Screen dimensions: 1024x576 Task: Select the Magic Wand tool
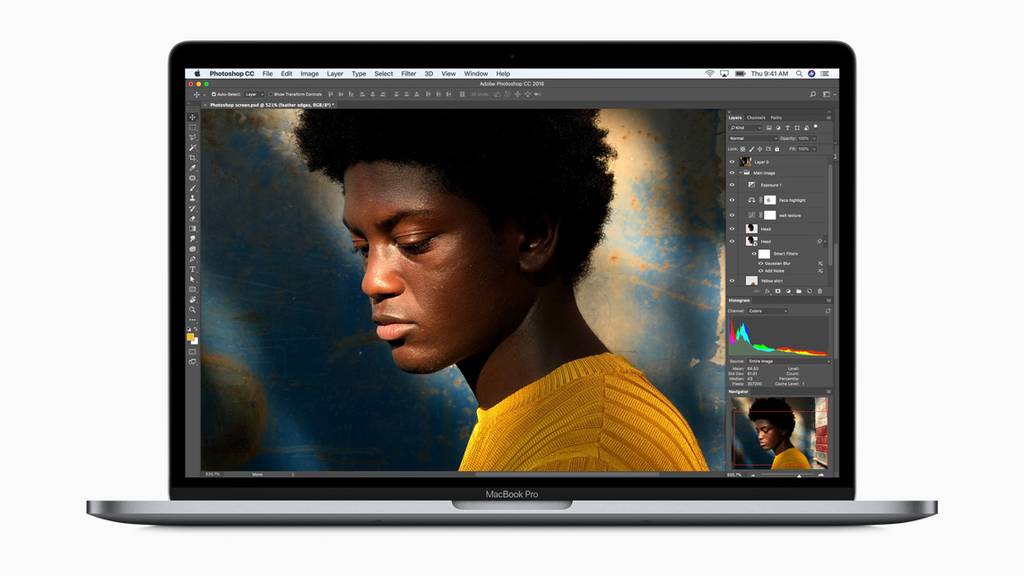[x=192, y=148]
